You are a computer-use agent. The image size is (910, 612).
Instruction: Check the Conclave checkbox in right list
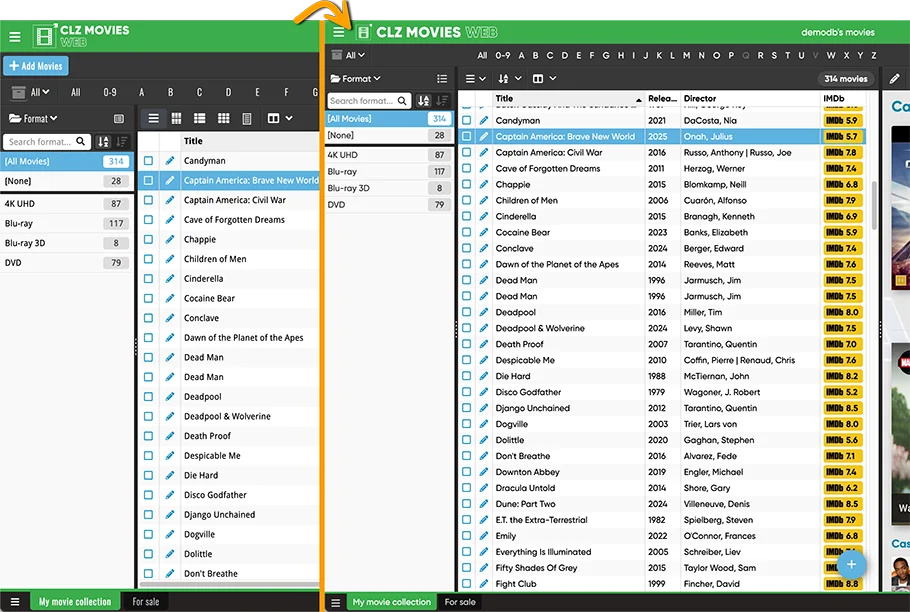[467, 248]
